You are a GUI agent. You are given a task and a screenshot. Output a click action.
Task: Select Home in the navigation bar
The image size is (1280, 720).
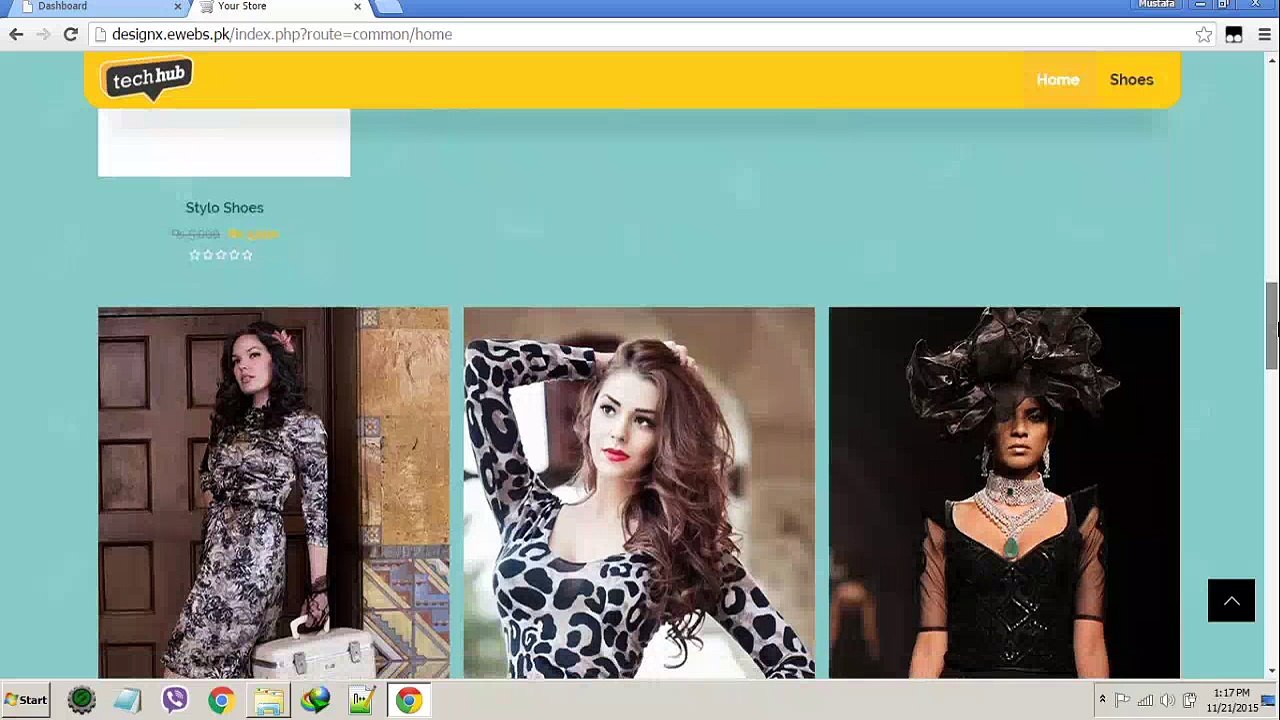click(x=1057, y=80)
